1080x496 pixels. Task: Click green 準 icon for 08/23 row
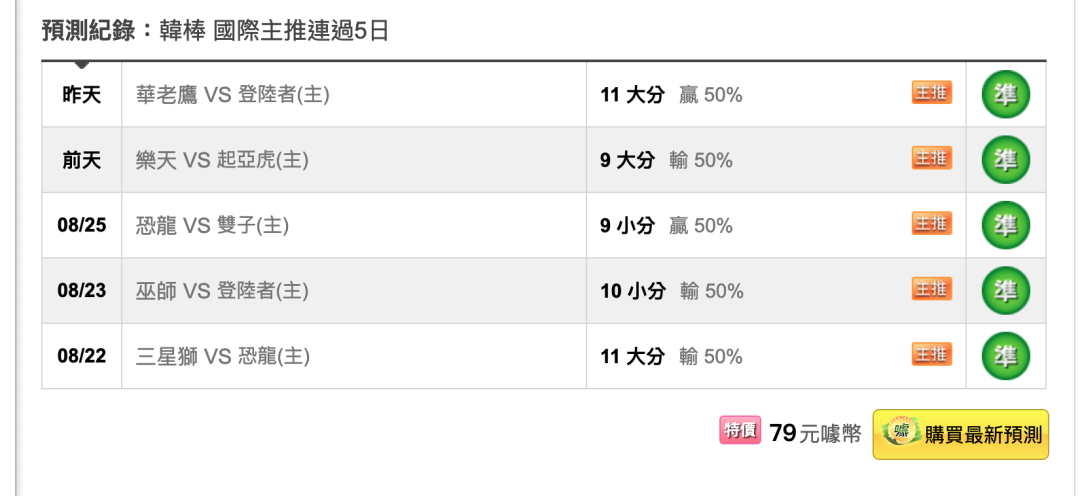(1006, 291)
